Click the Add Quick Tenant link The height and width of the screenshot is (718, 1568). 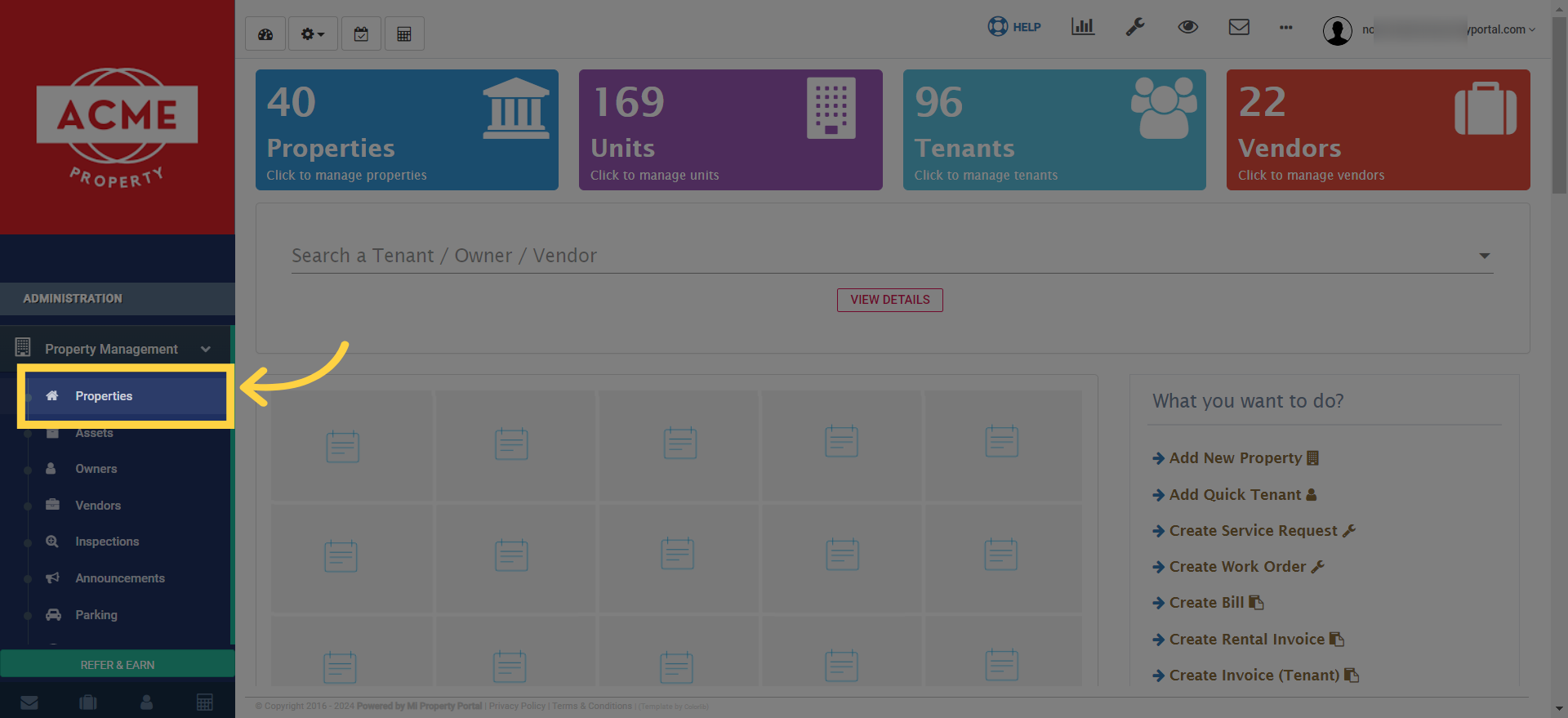pyautogui.click(x=1235, y=495)
